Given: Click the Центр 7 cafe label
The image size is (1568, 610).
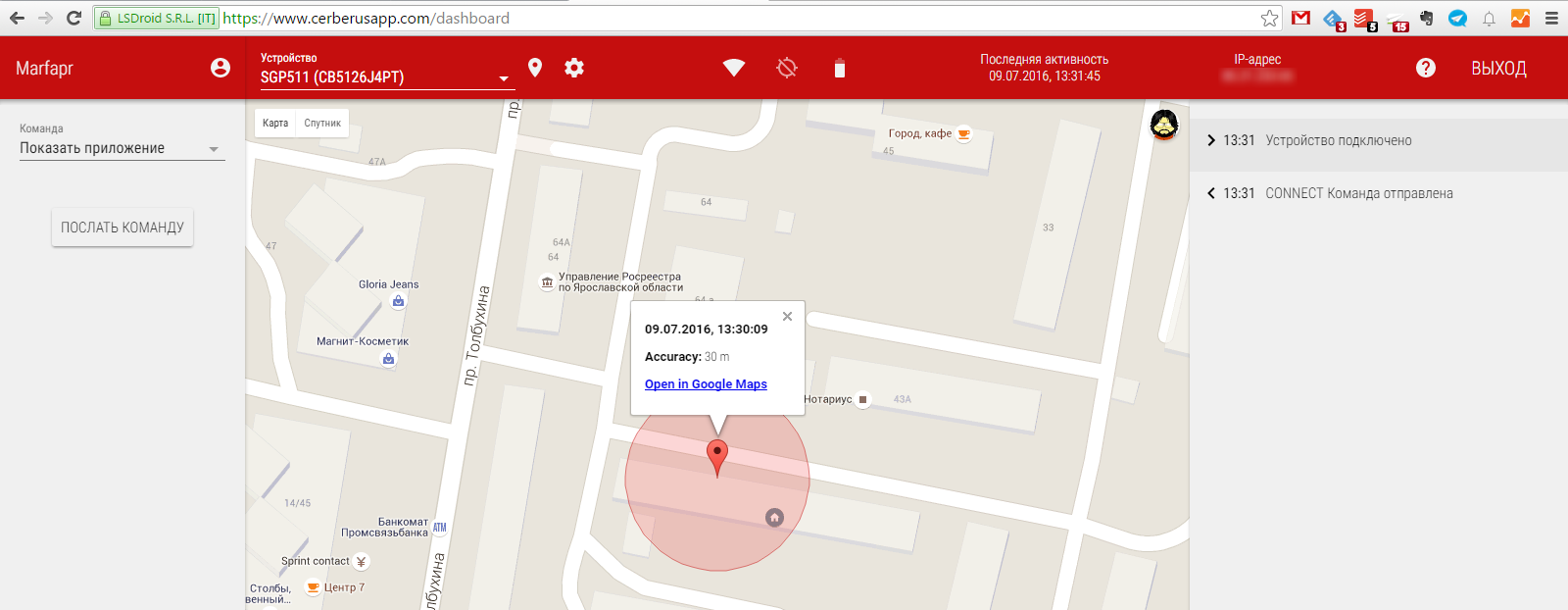Looking at the screenshot, I should tap(344, 587).
